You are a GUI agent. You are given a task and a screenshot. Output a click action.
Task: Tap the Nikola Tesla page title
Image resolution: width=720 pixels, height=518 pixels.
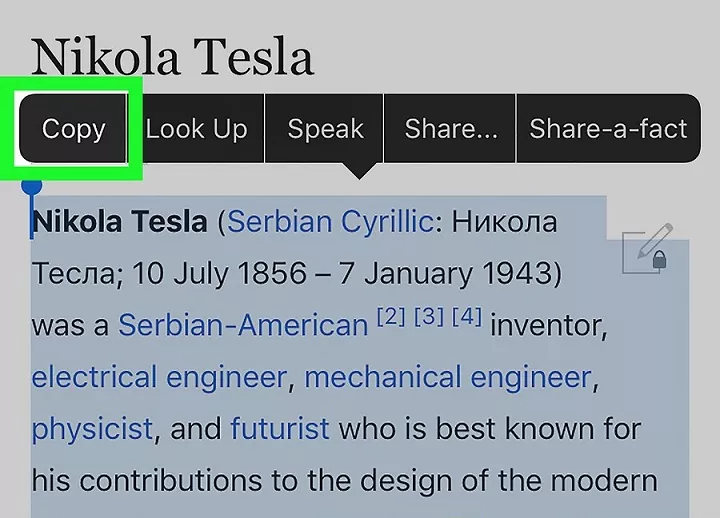tap(173, 57)
